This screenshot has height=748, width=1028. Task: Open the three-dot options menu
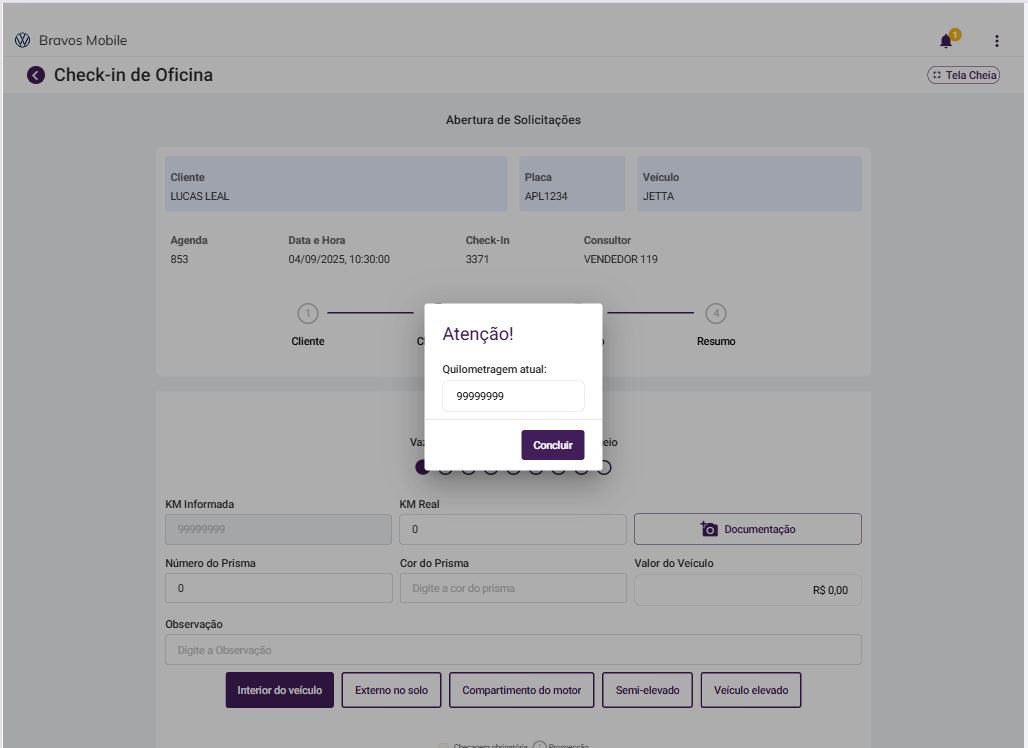996,41
